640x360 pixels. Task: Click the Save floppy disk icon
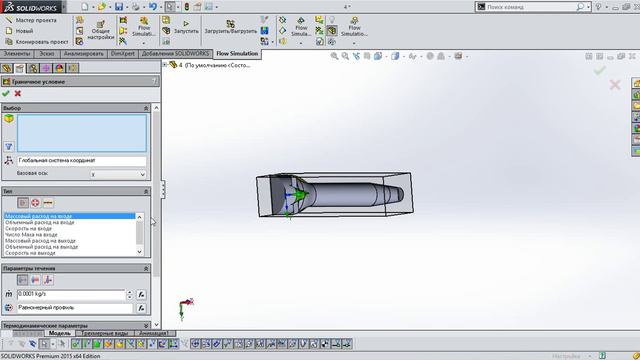[x=119, y=7]
